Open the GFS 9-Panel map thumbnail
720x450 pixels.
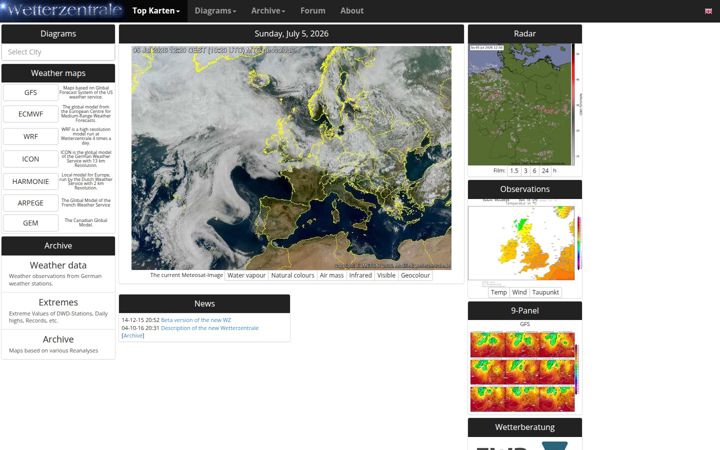click(523, 371)
